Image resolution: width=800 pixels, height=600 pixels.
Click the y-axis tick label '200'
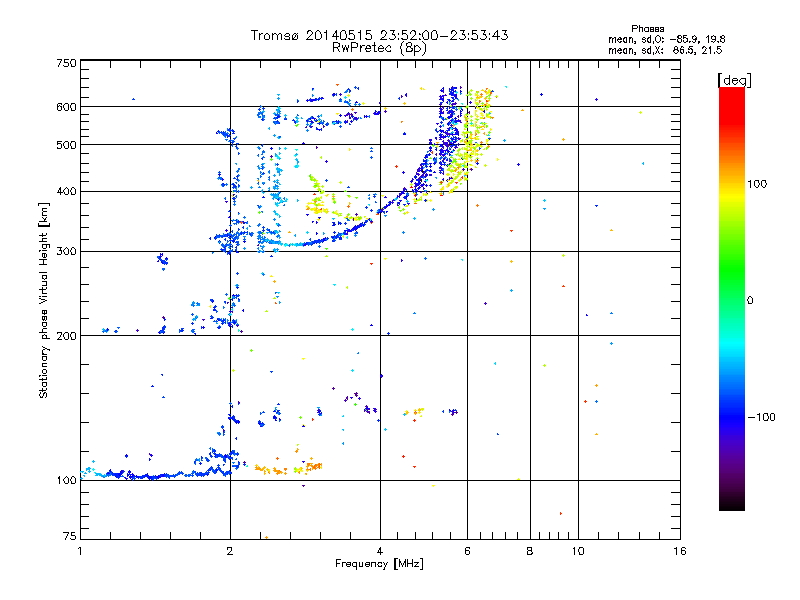66,336
